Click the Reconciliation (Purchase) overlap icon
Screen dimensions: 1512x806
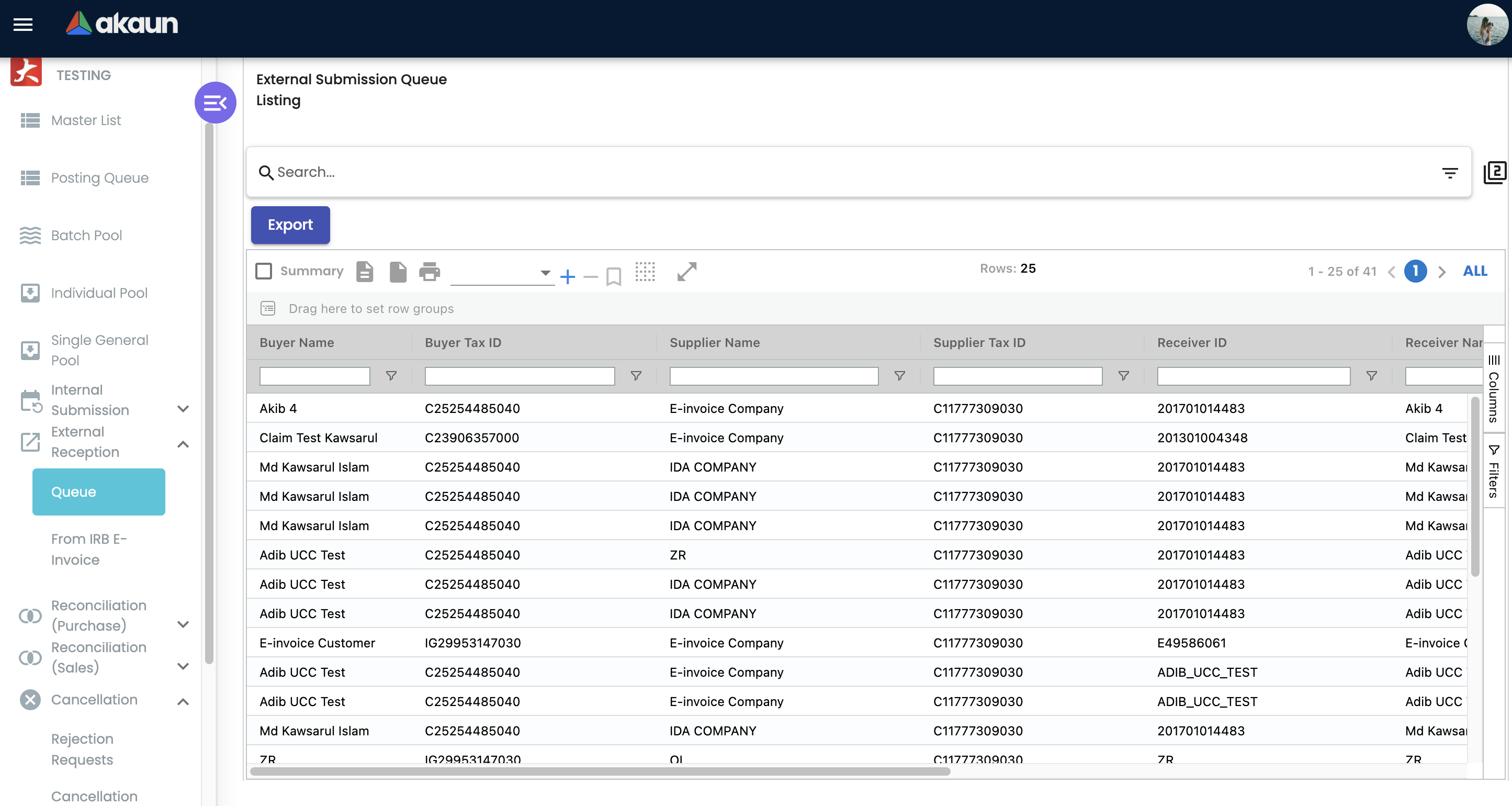pyautogui.click(x=30, y=616)
